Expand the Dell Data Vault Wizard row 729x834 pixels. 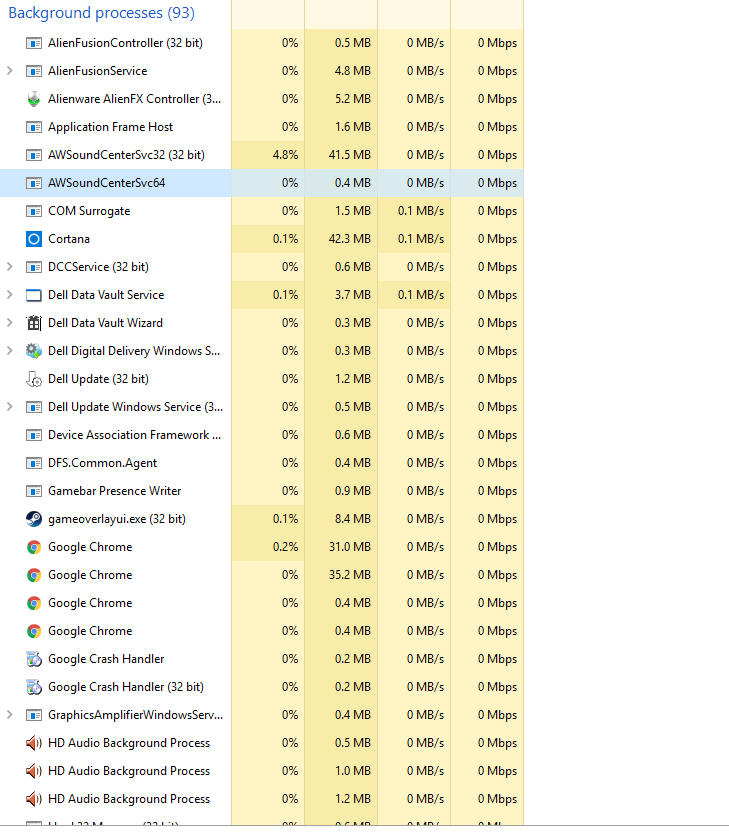(x=10, y=322)
